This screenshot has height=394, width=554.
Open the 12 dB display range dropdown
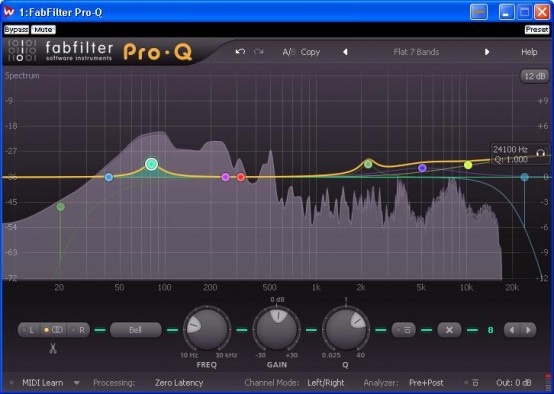(535, 76)
